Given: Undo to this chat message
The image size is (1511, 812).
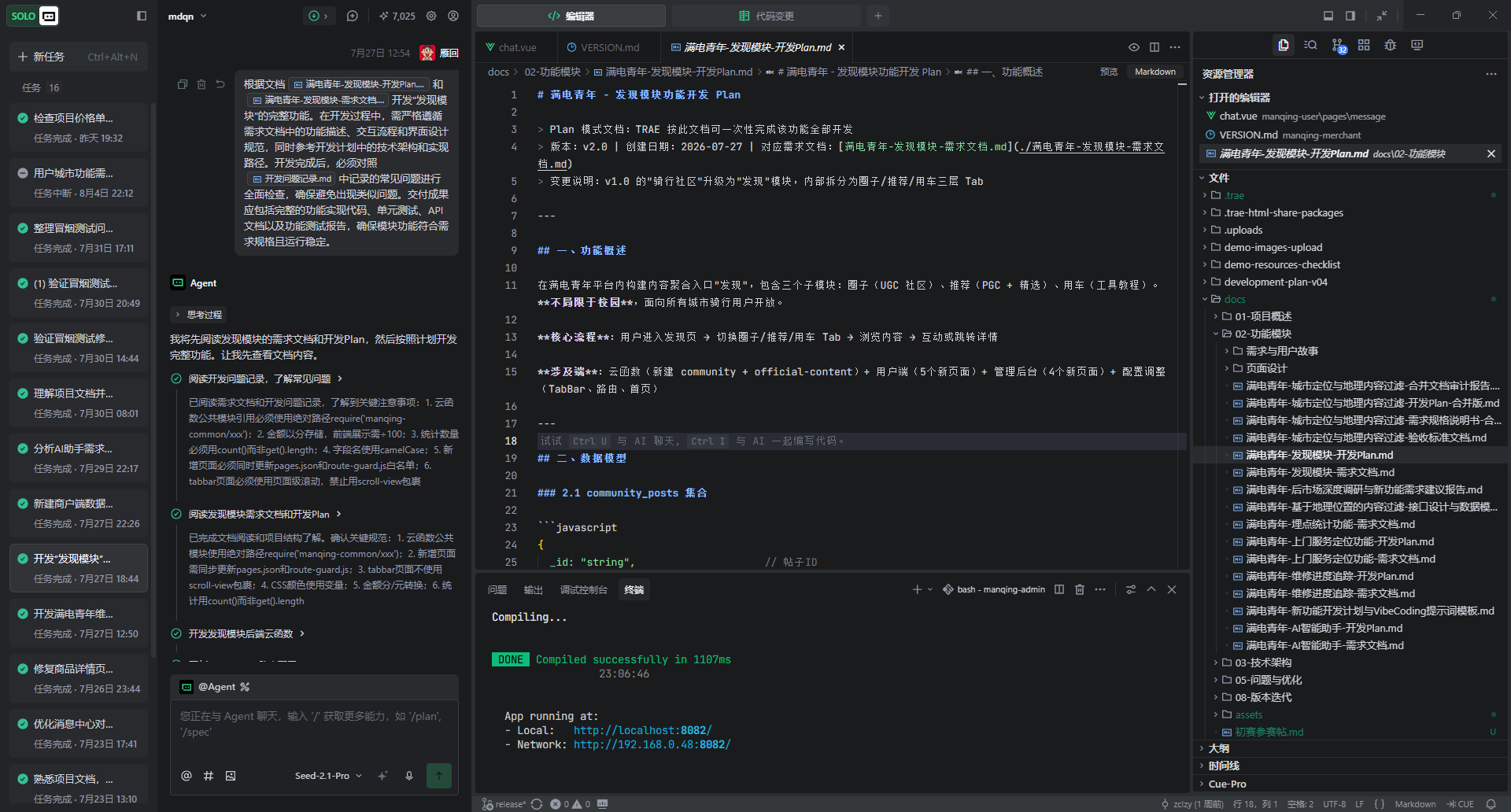Looking at the screenshot, I should pyautogui.click(x=220, y=84).
